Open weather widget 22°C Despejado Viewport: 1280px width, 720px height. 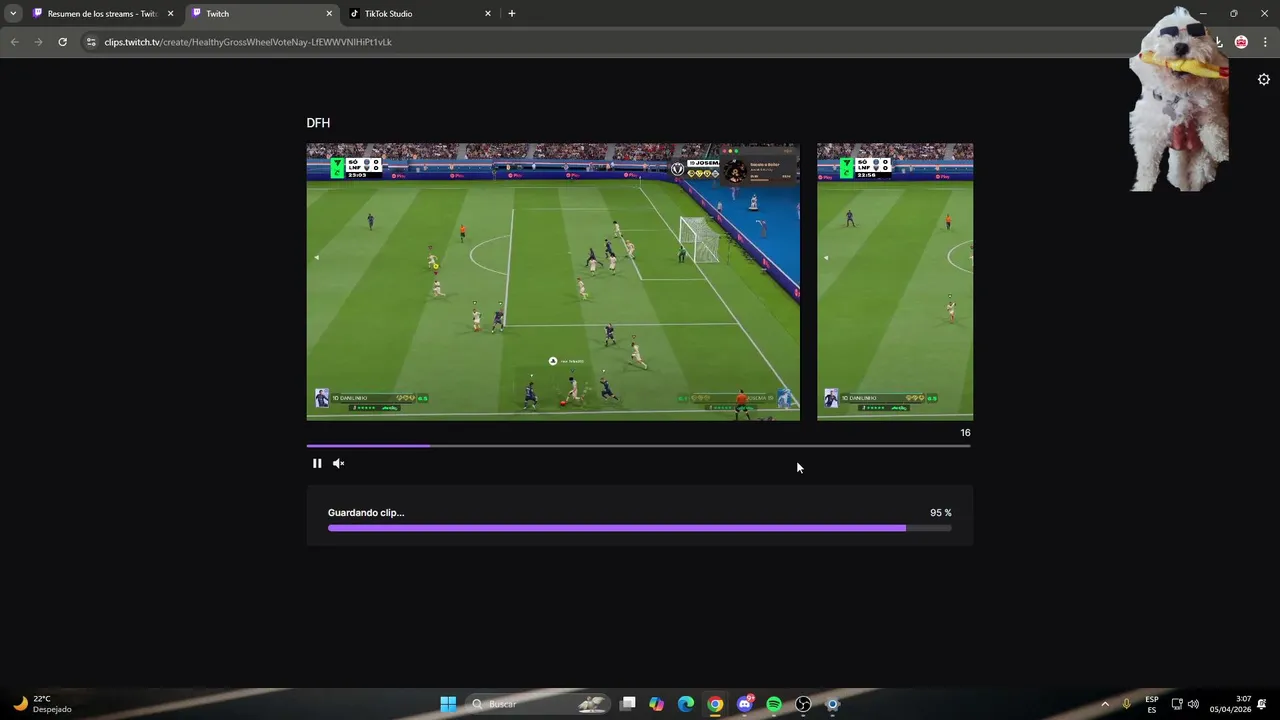pos(42,704)
